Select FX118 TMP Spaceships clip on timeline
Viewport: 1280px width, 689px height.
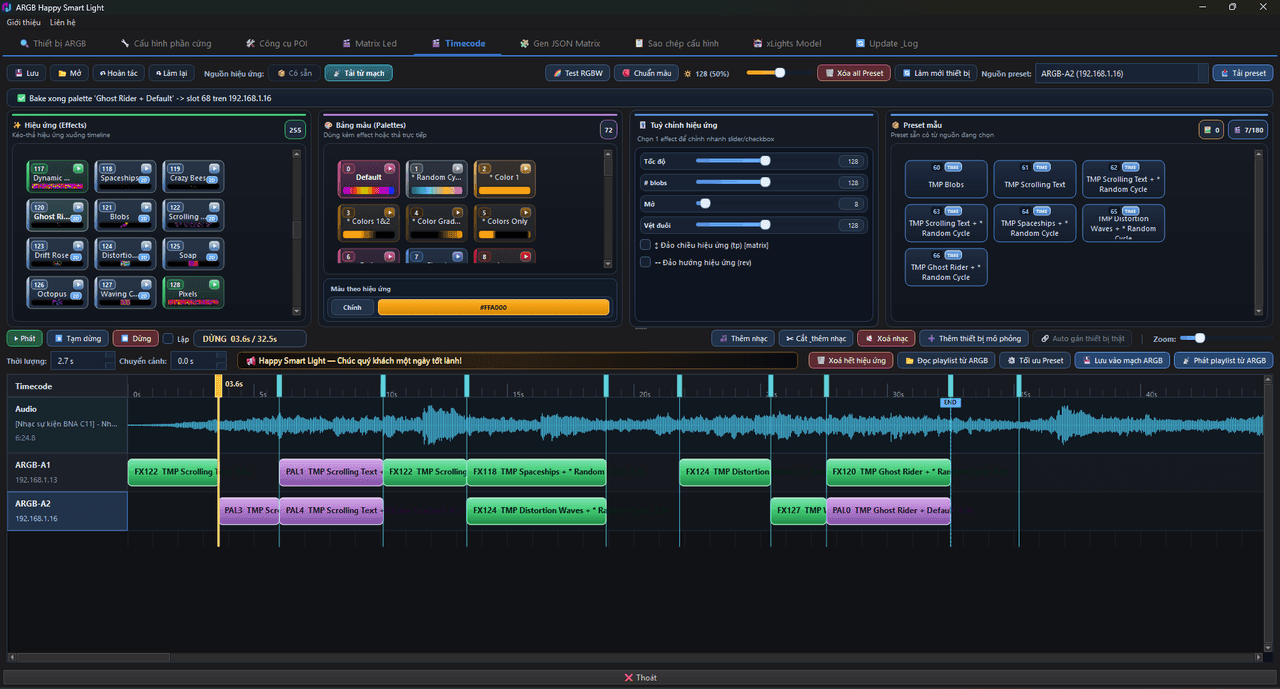(x=536, y=472)
